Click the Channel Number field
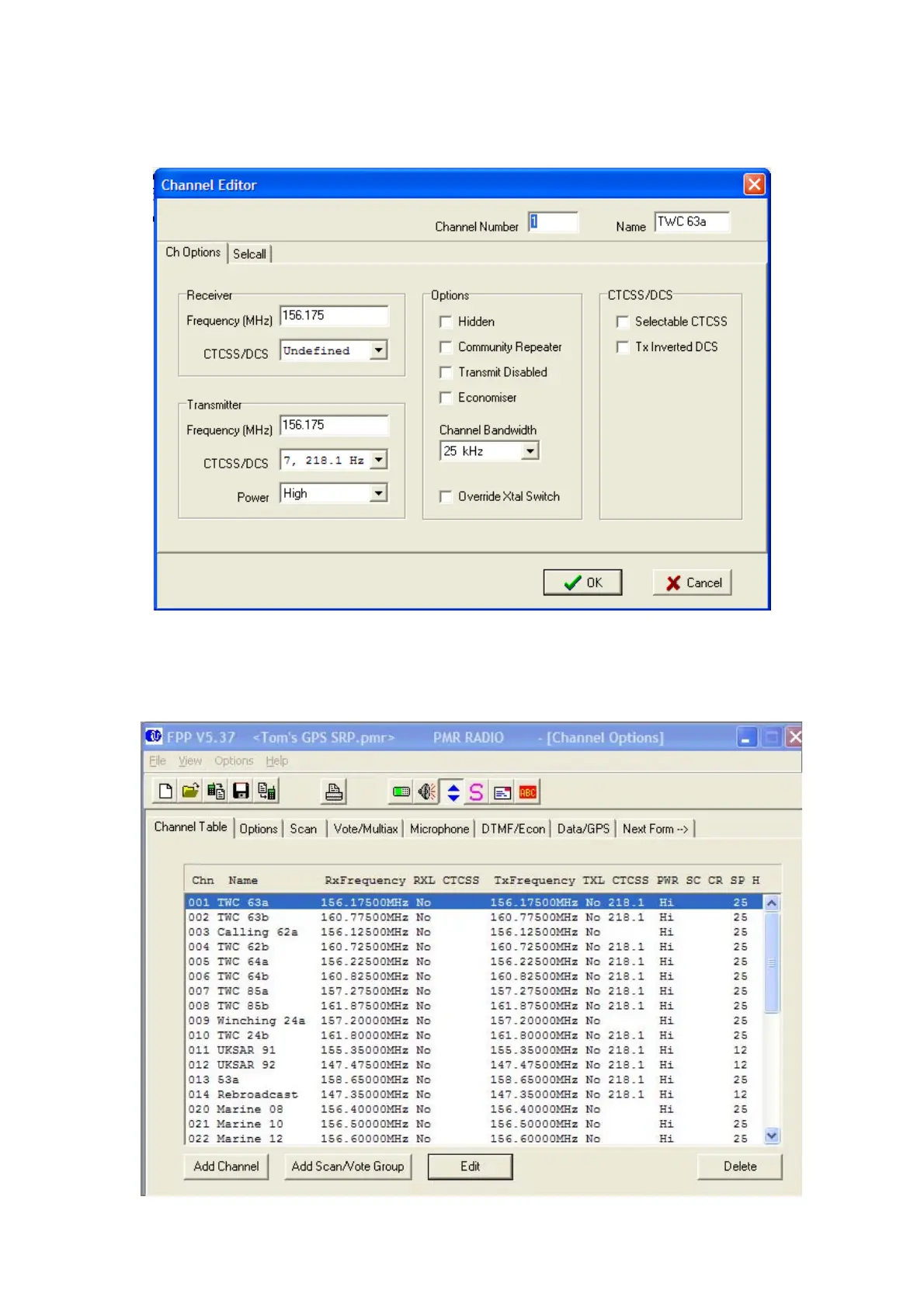The width and height of the screenshot is (924, 1308). (x=553, y=222)
